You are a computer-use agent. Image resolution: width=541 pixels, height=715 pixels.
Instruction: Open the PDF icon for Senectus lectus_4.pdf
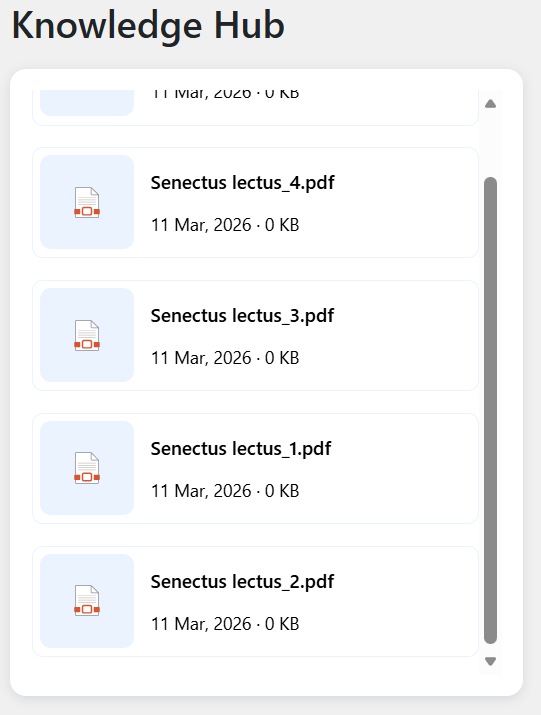87,202
